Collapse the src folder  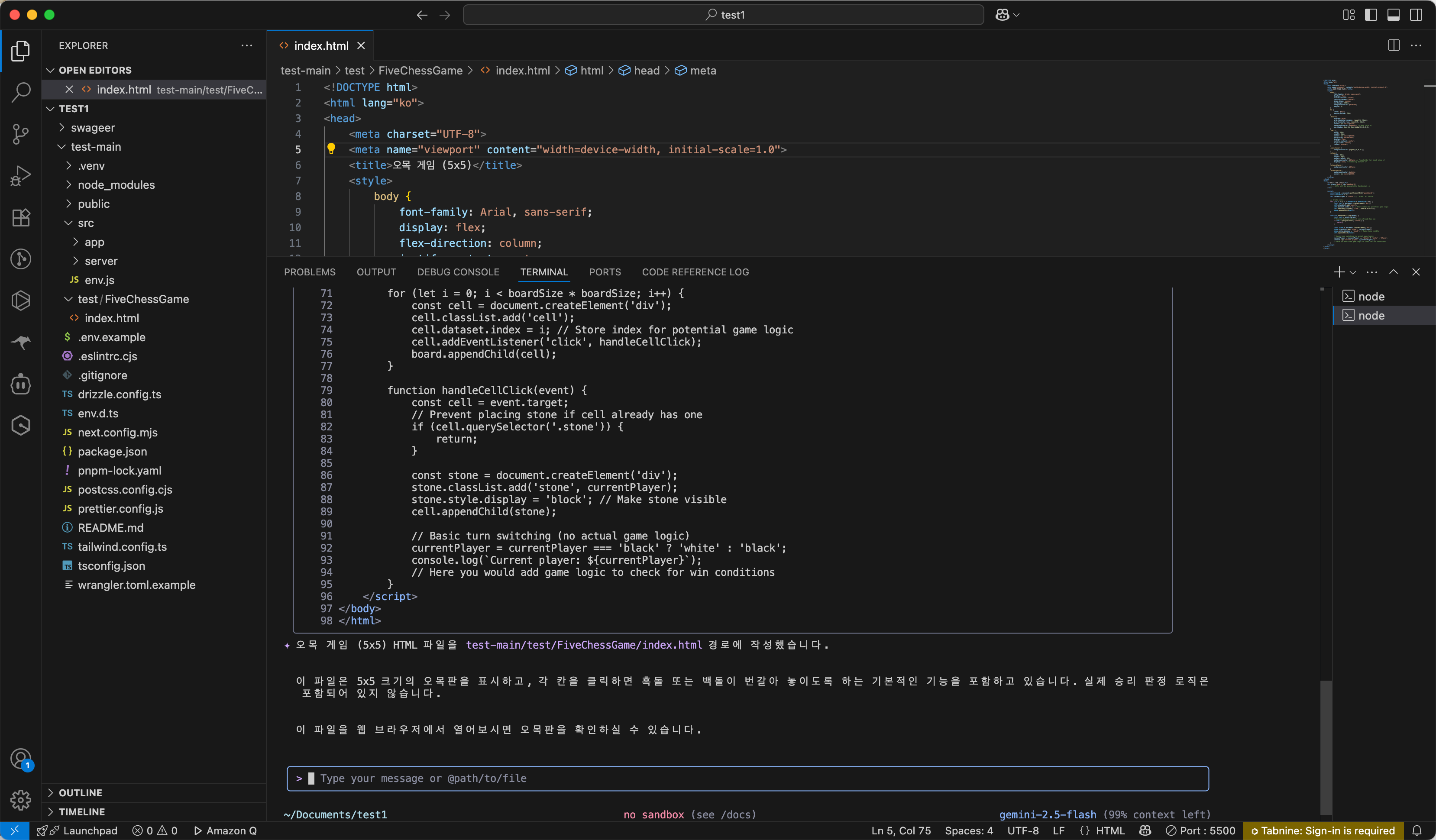point(85,223)
